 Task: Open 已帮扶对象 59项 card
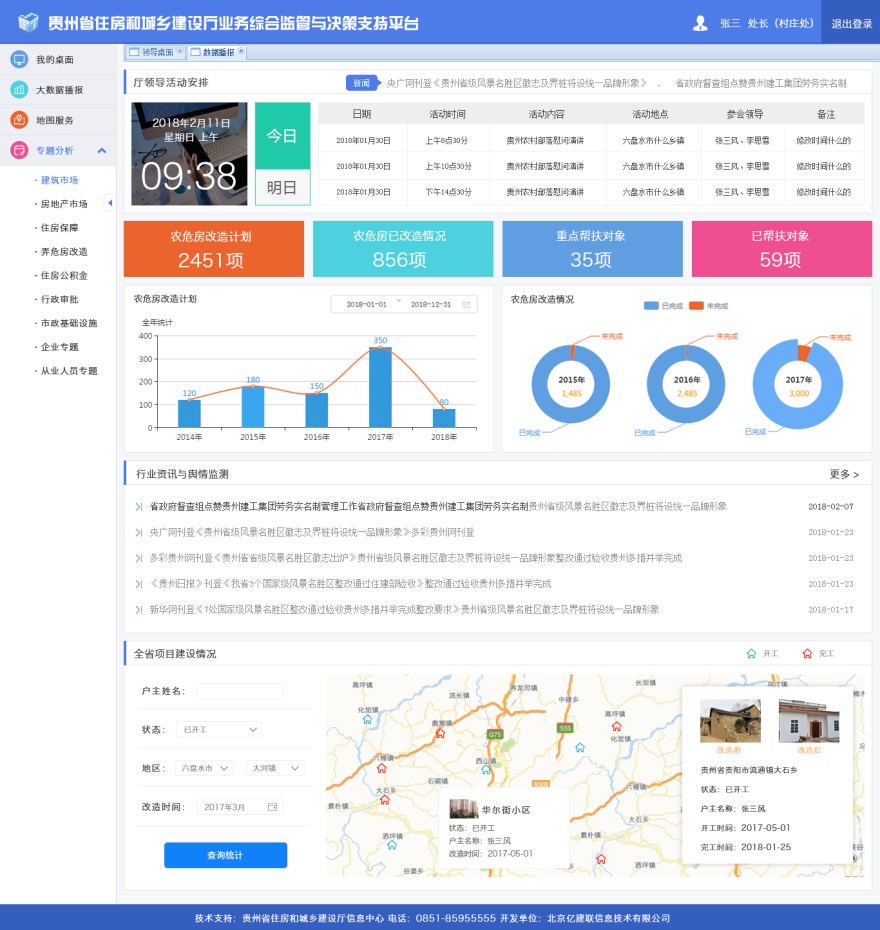[x=782, y=249]
